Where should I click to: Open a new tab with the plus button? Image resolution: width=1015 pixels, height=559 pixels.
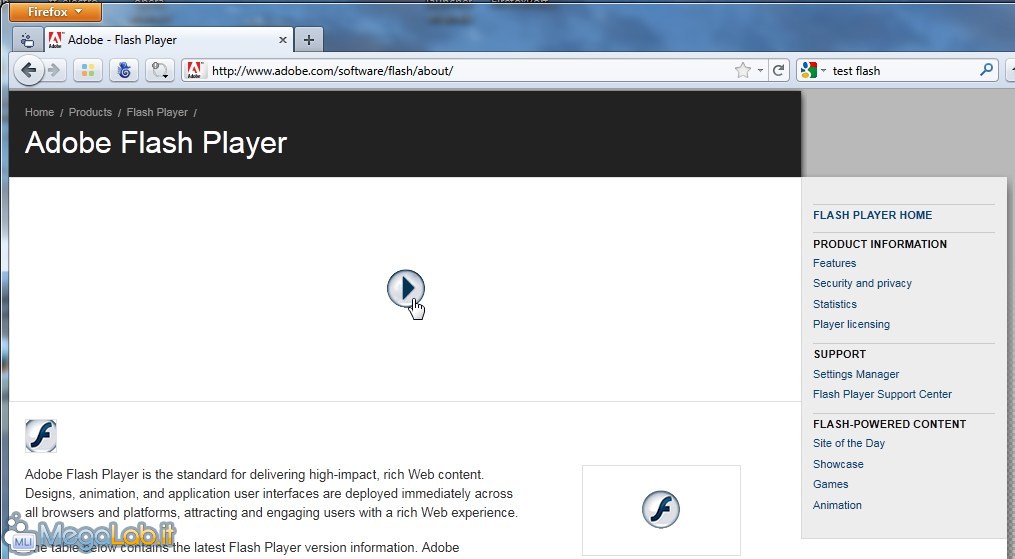pyautogui.click(x=309, y=40)
